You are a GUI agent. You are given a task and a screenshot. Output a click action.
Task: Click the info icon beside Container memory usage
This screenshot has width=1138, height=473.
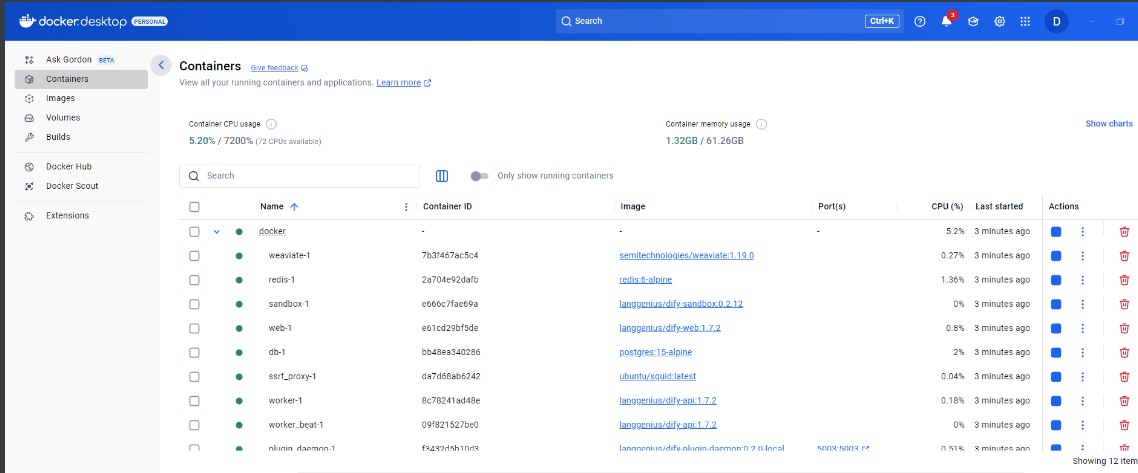click(x=761, y=124)
